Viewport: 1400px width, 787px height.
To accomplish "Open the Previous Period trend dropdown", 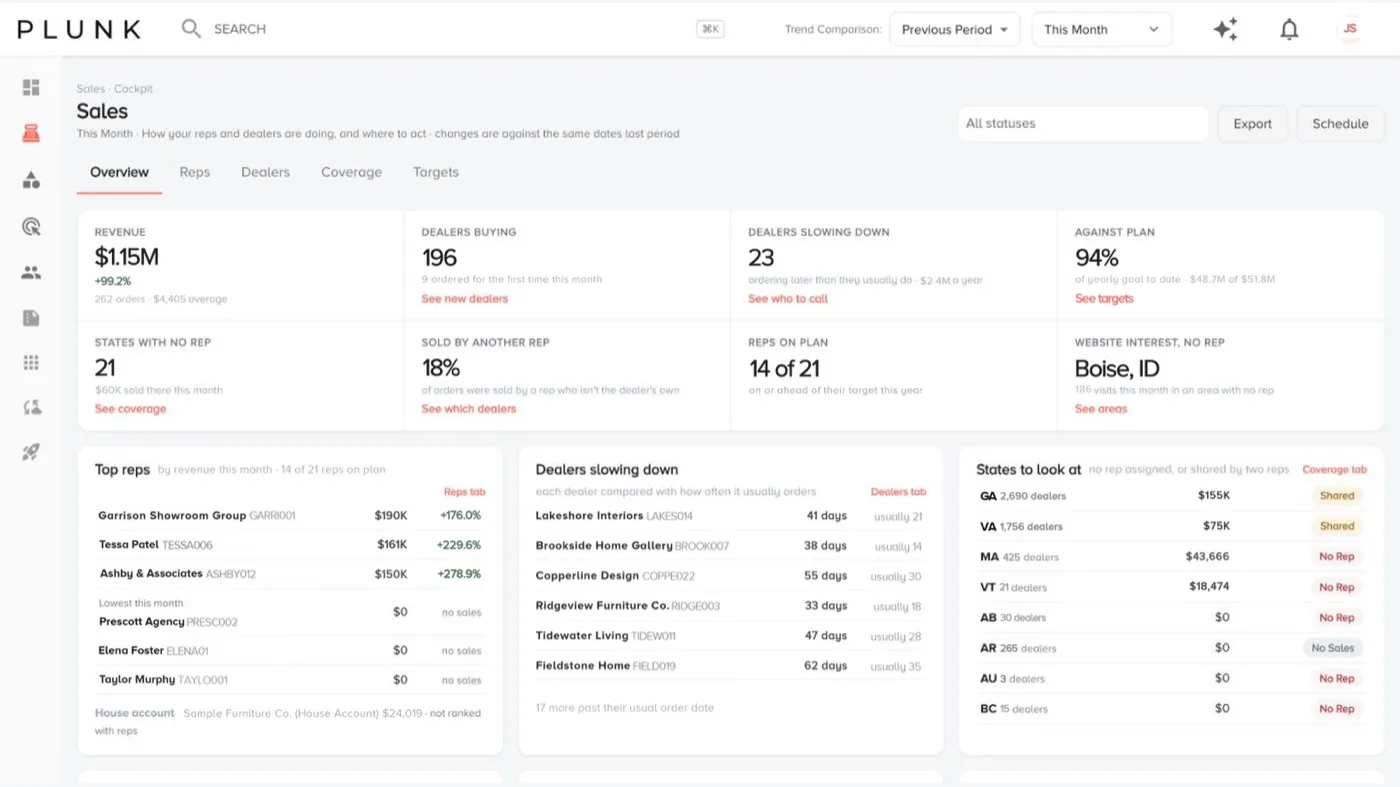I will (954, 29).
